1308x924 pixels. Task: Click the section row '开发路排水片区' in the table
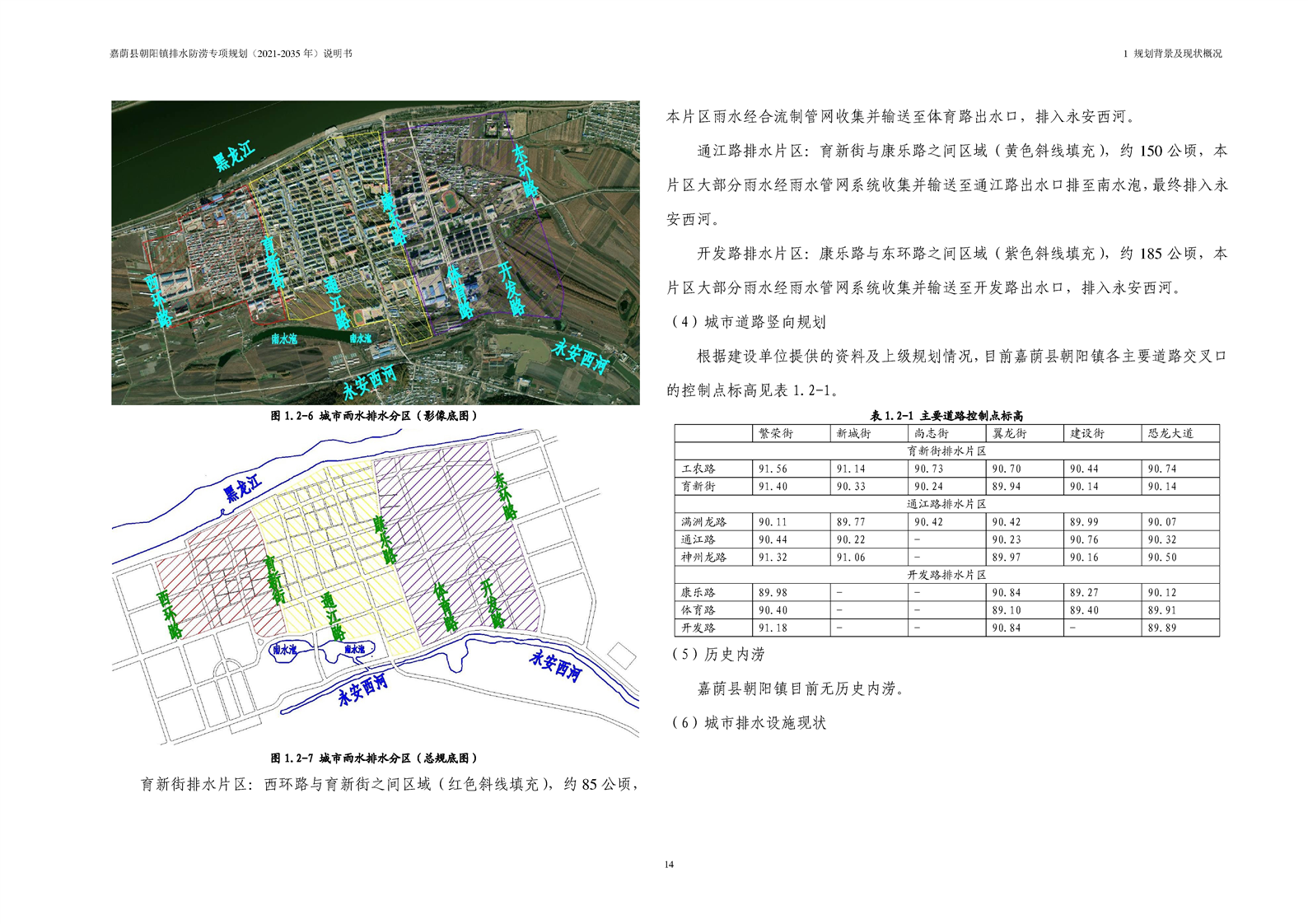946,575
